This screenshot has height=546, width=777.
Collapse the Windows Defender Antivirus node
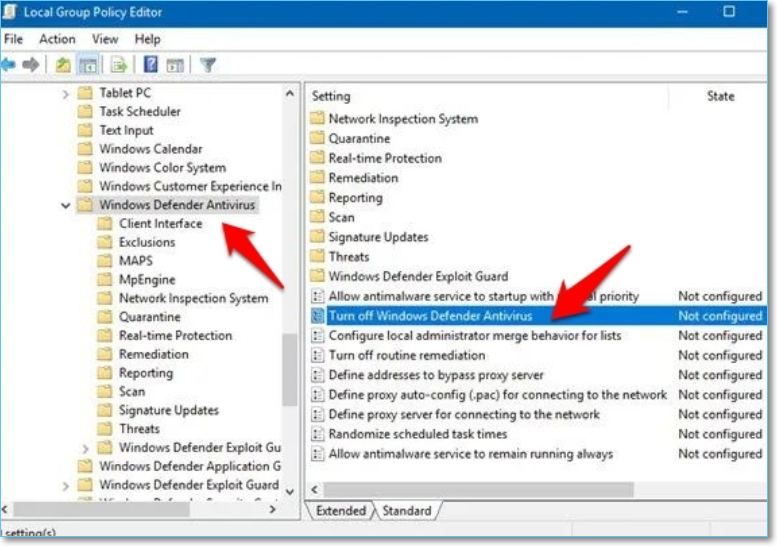click(x=65, y=205)
